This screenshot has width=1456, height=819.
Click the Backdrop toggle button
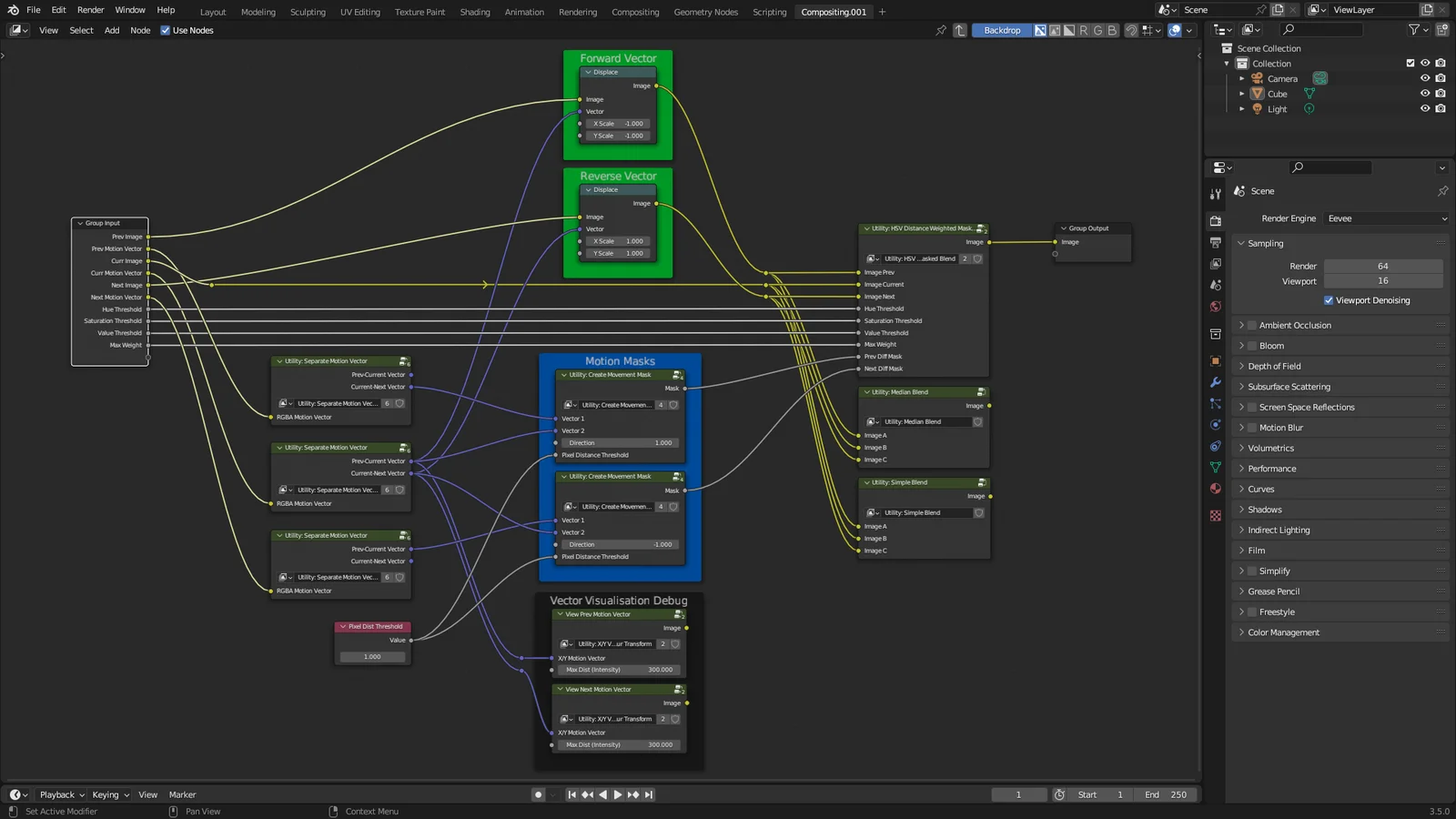pyautogui.click(x=1001, y=30)
